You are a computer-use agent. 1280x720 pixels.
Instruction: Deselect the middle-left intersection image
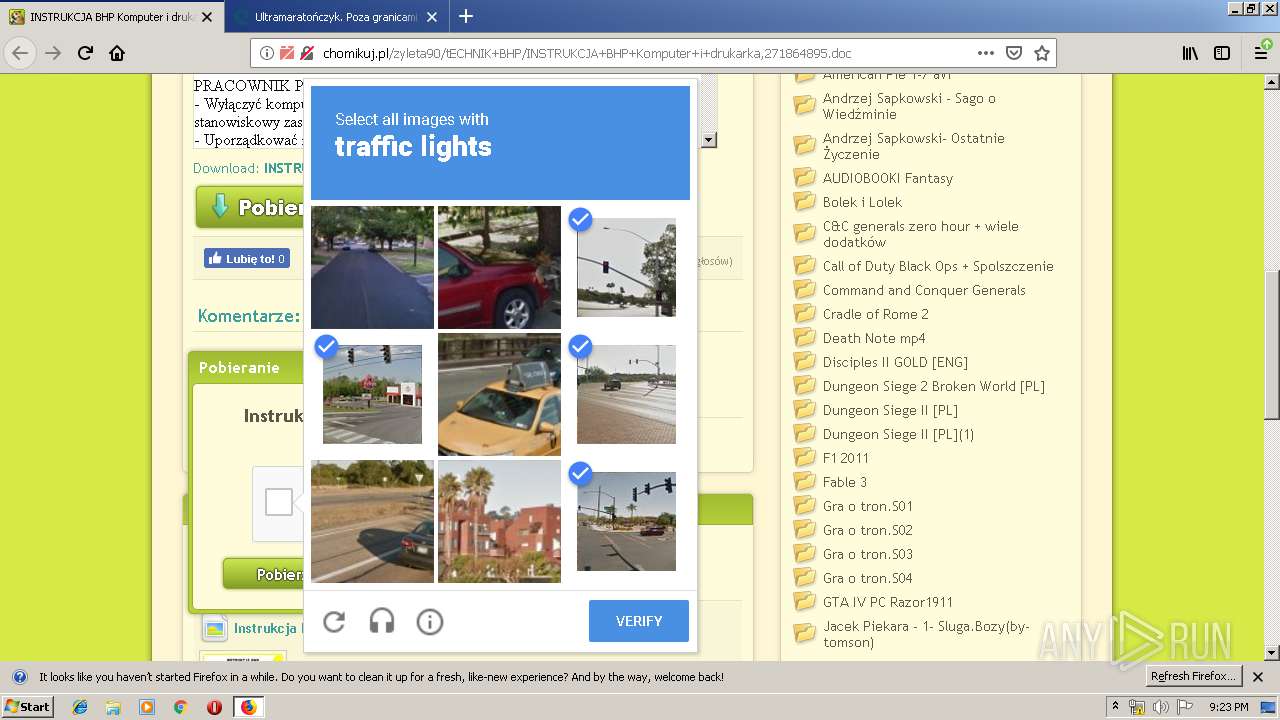pyautogui.click(x=372, y=394)
